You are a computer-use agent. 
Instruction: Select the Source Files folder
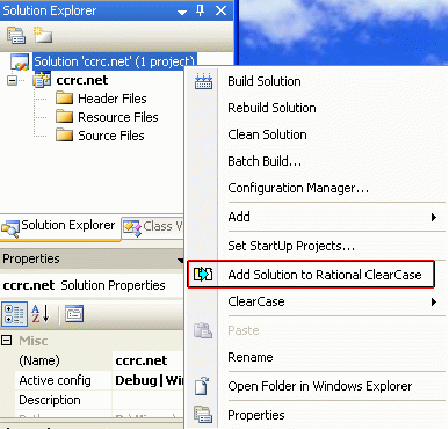pyautogui.click(x=111, y=136)
